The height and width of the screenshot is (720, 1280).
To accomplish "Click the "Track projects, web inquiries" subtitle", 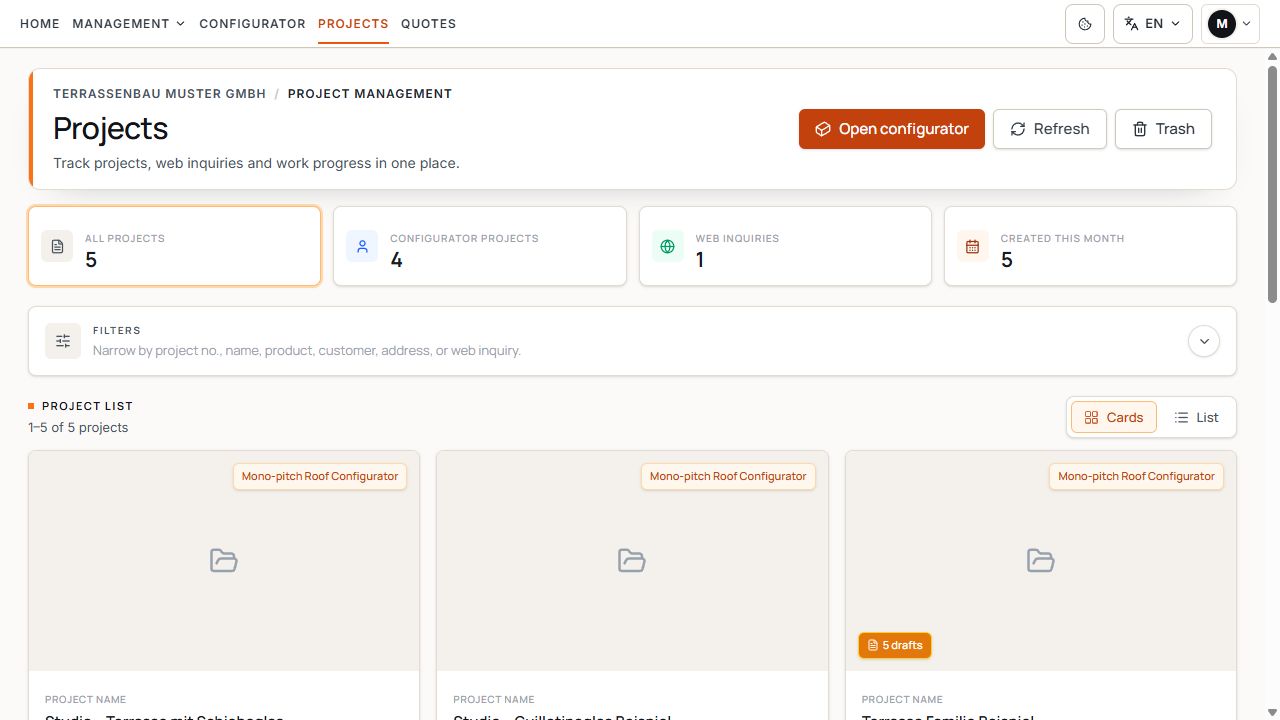I will pos(256,163).
